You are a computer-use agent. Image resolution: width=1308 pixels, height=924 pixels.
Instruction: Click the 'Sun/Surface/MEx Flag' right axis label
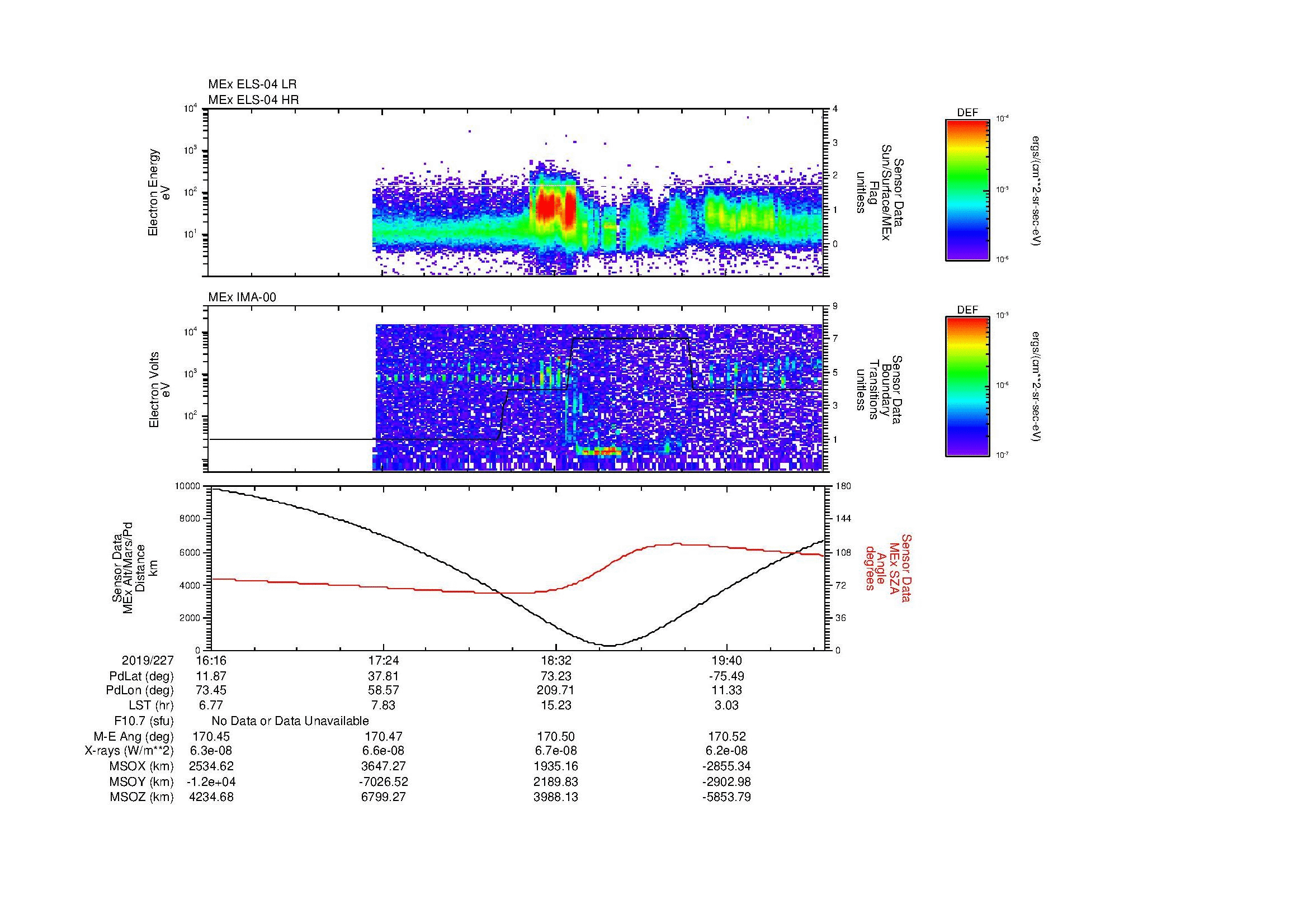pos(880,192)
